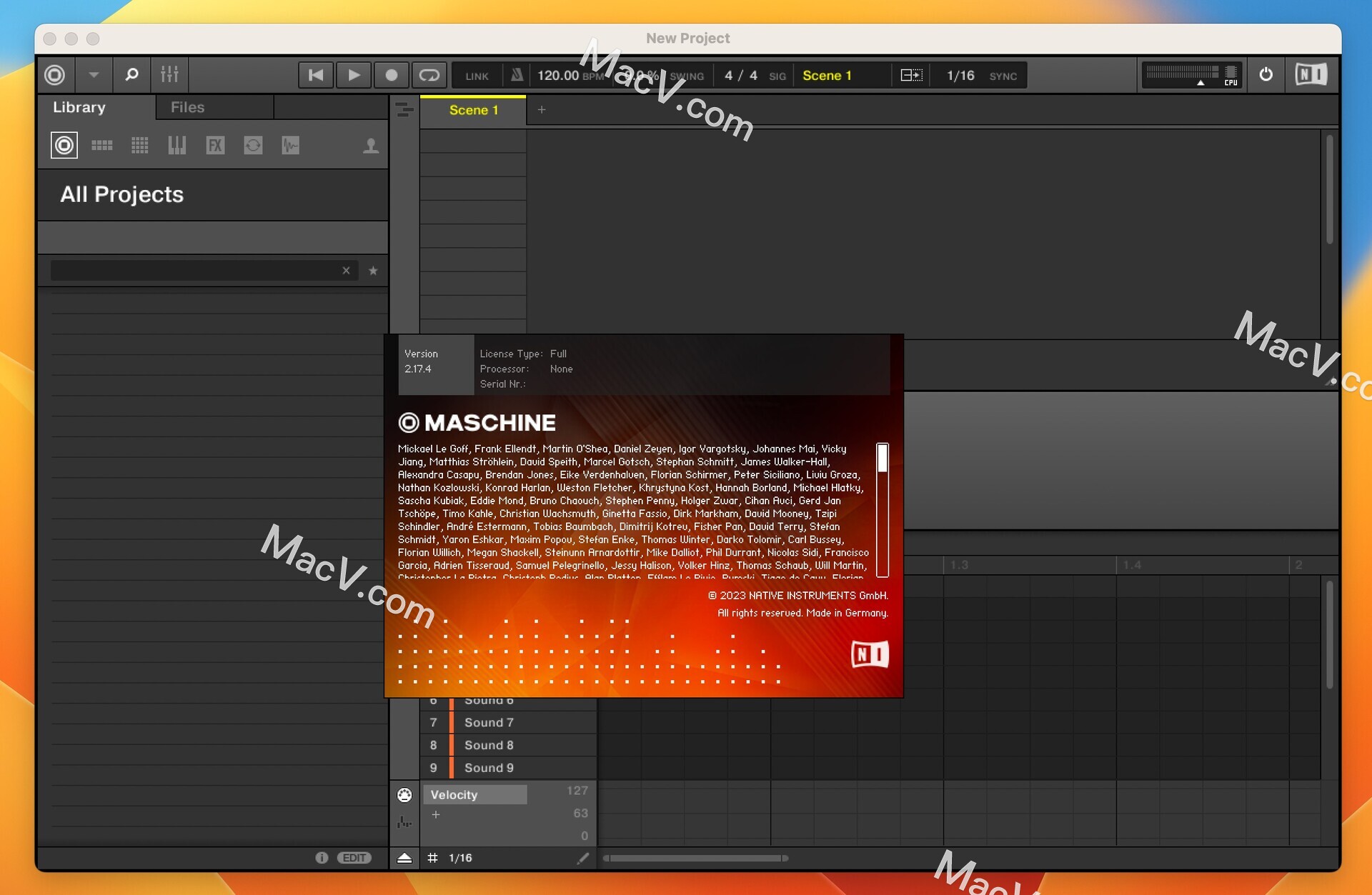This screenshot has width=1372, height=895.
Task: Click the 1.4 timeline marker
Action: point(1132,565)
